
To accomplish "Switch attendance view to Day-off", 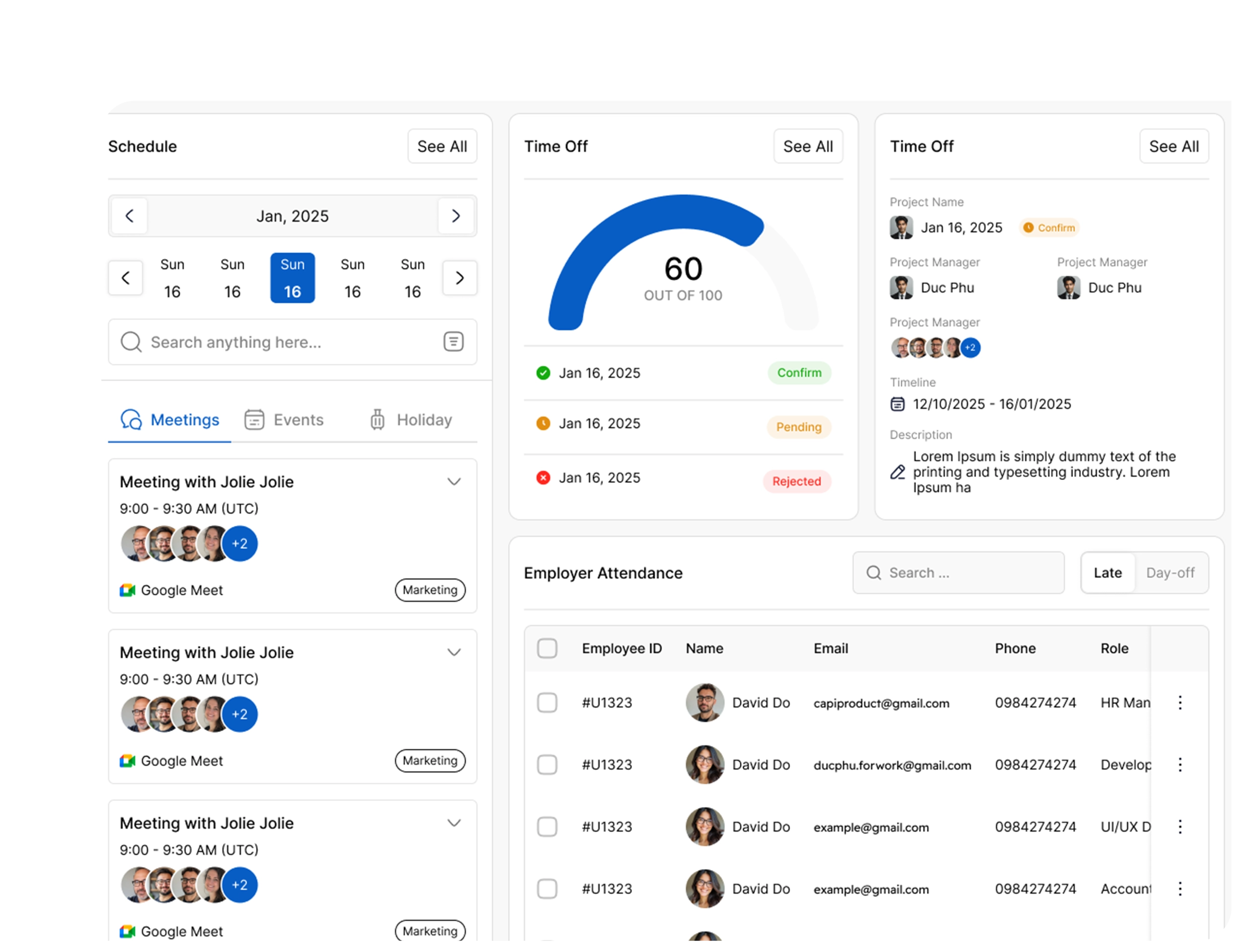I will click(1171, 572).
